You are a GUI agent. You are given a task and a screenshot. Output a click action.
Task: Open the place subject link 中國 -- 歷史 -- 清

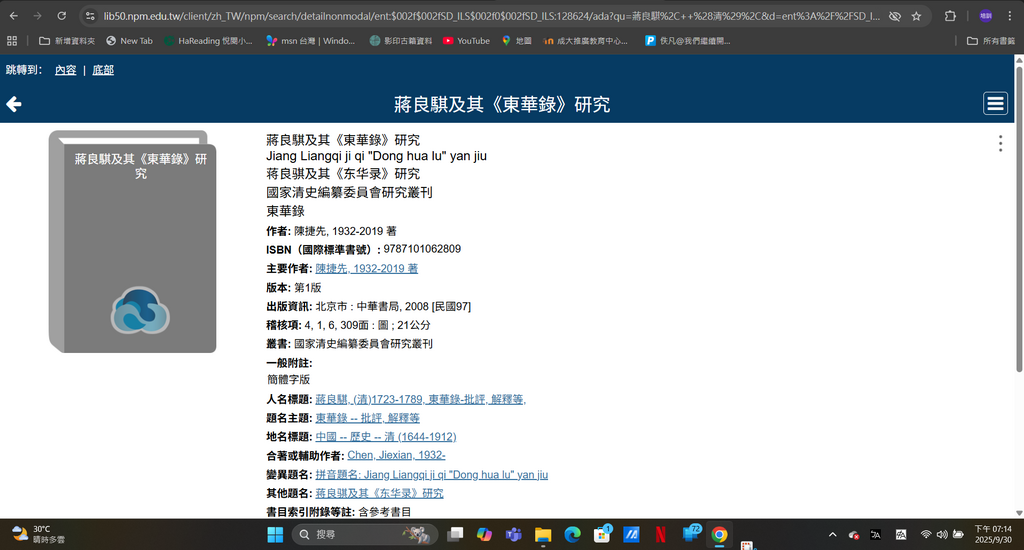[385, 437]
